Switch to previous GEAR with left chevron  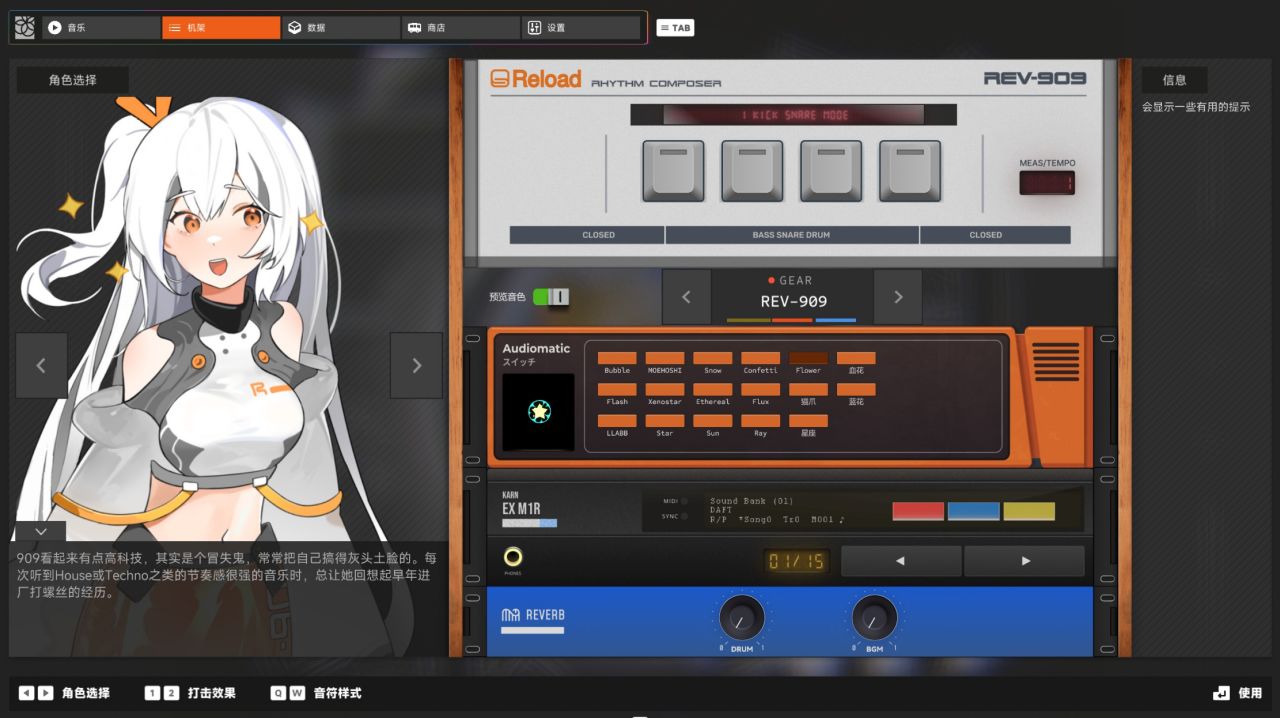(686, 297)
